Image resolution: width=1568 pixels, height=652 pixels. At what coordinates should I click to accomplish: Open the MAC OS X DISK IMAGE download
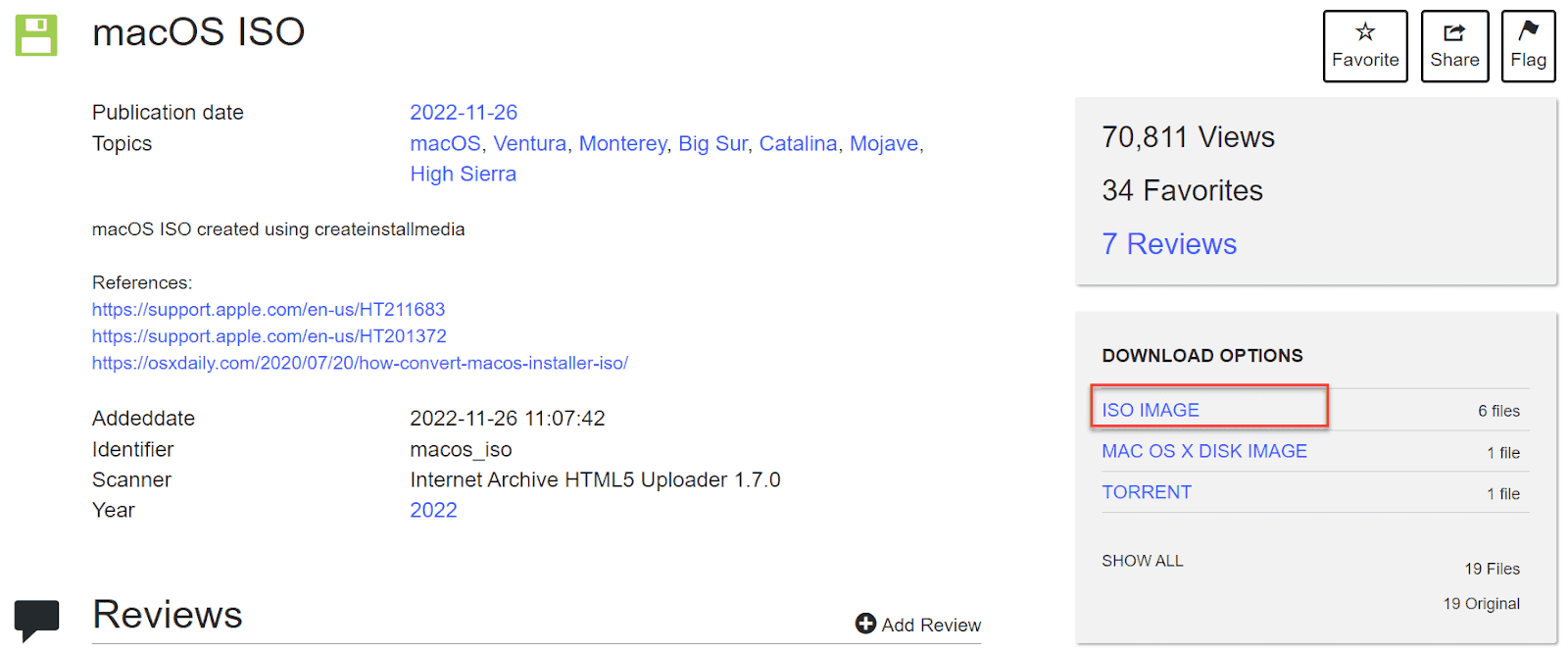click(x=1204, y=451)
